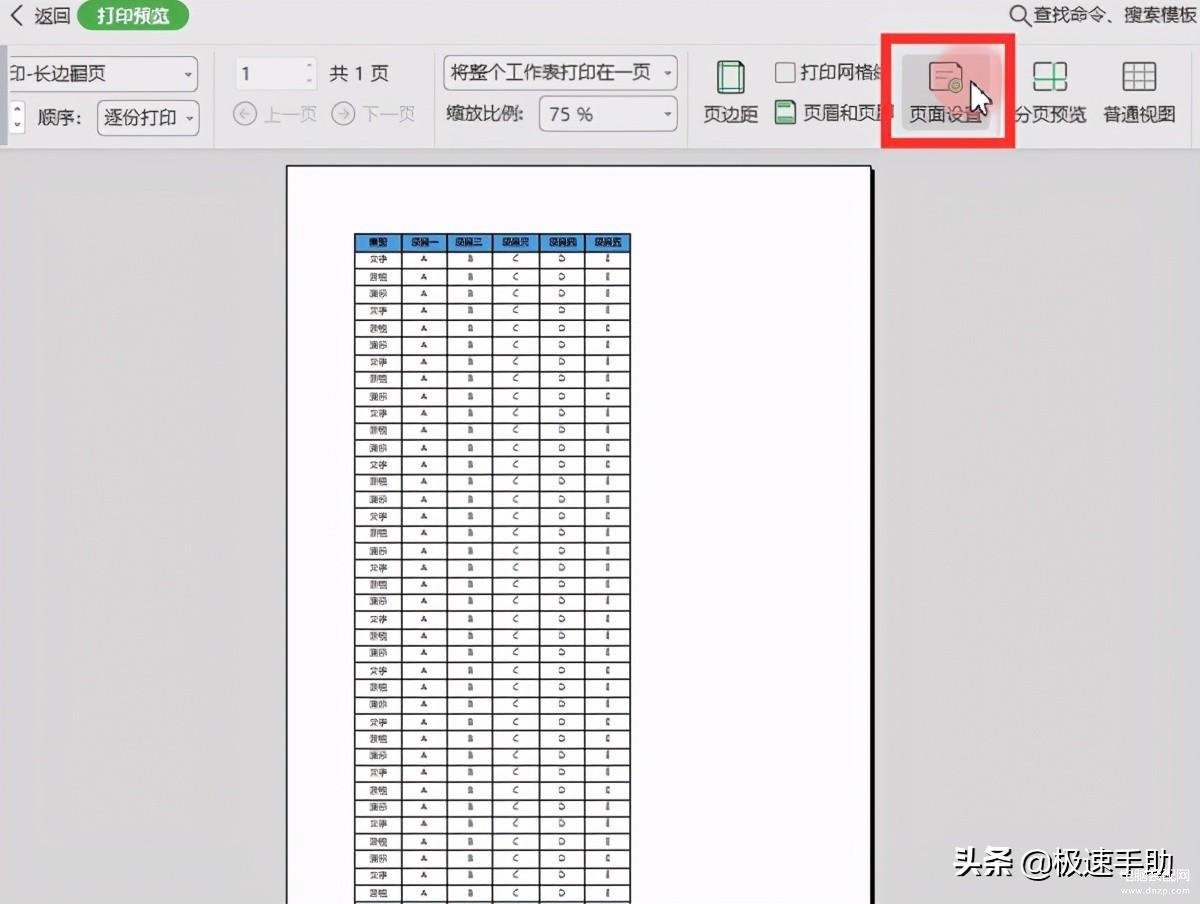
Task: Open the 查找命令、搜索模板 search field
Action: point(1104,15)
